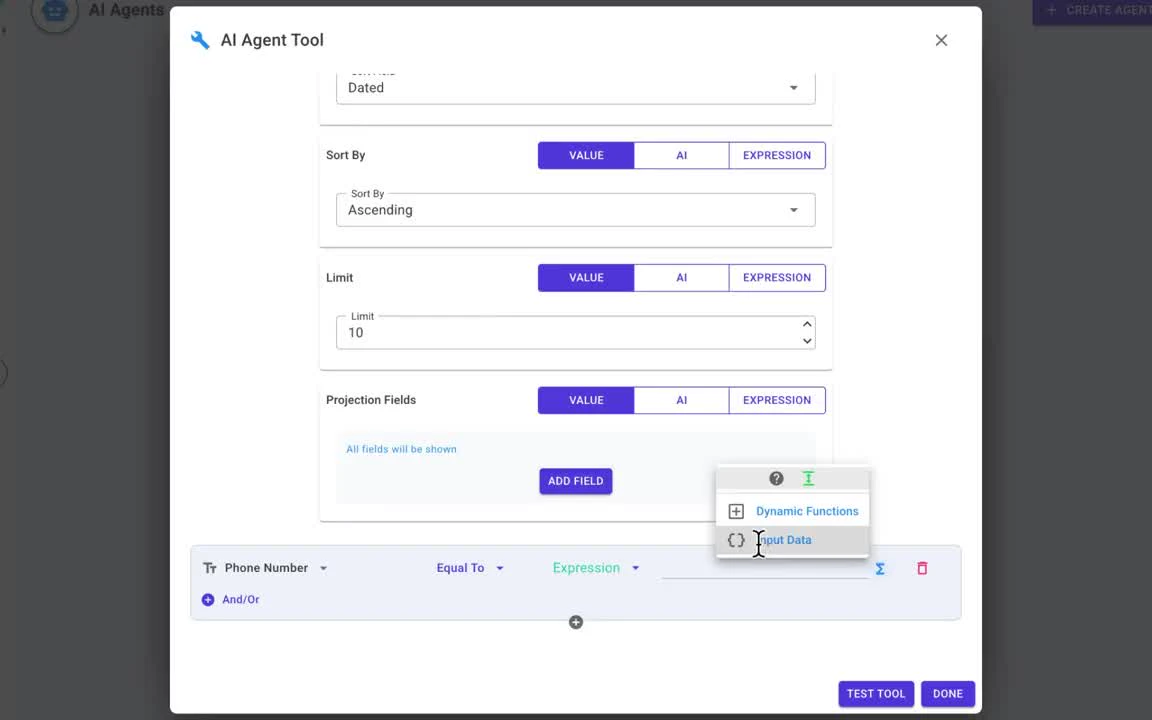Screen dimensions: 1152x720
Task: Click the wrench icon beside AI Agent Tool
Action: tap(200, 40)
